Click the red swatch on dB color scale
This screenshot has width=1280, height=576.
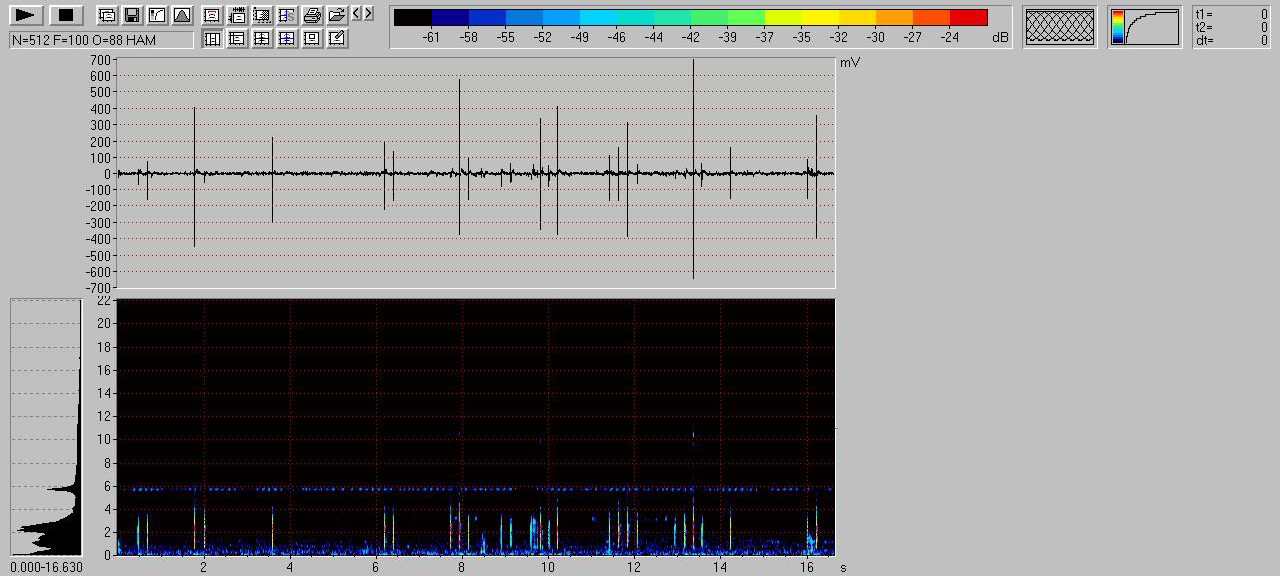pos(968,17)
